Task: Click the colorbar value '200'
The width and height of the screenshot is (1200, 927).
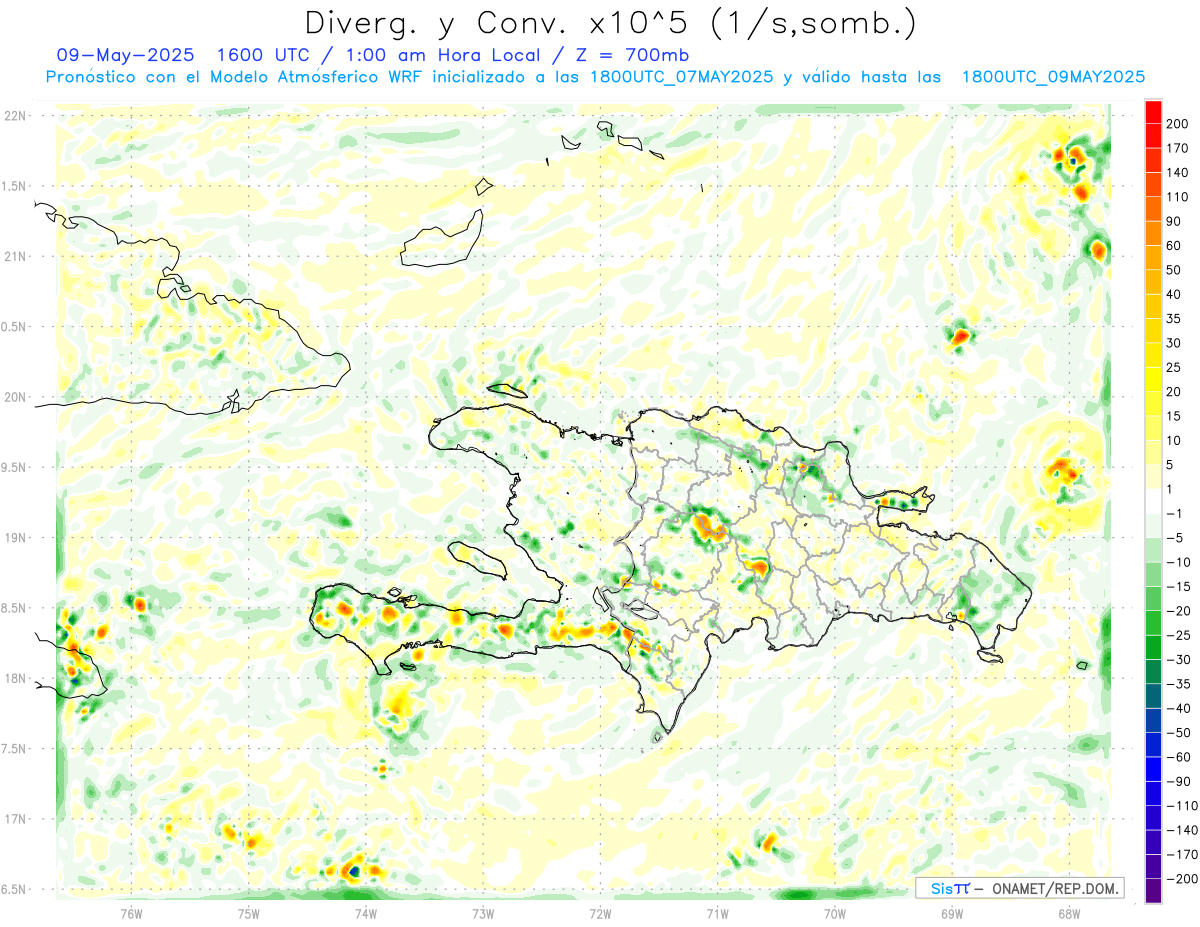Action: click(1176, 124)
